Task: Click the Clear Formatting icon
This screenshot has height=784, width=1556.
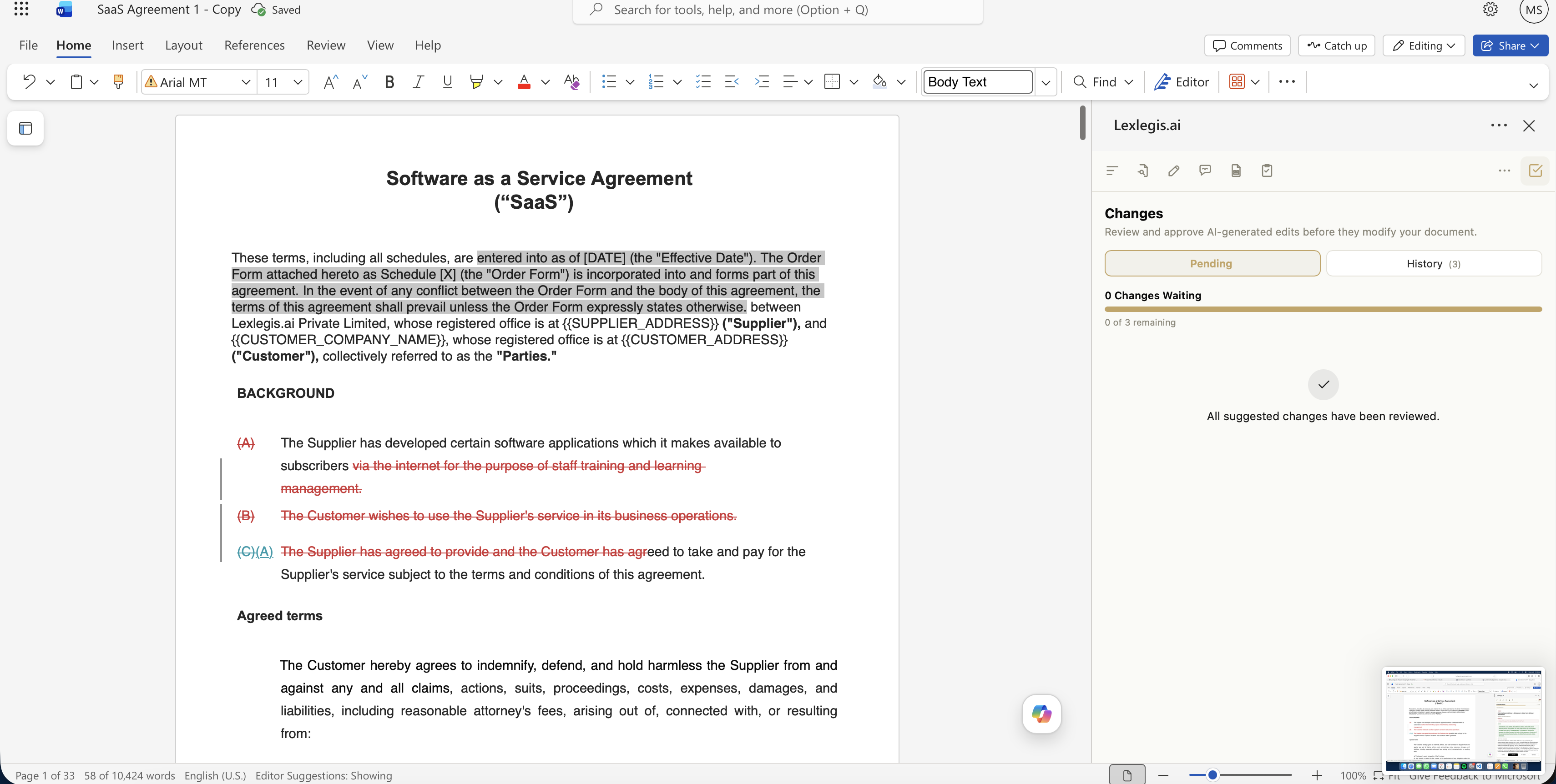Action: [x=571, y=81]
